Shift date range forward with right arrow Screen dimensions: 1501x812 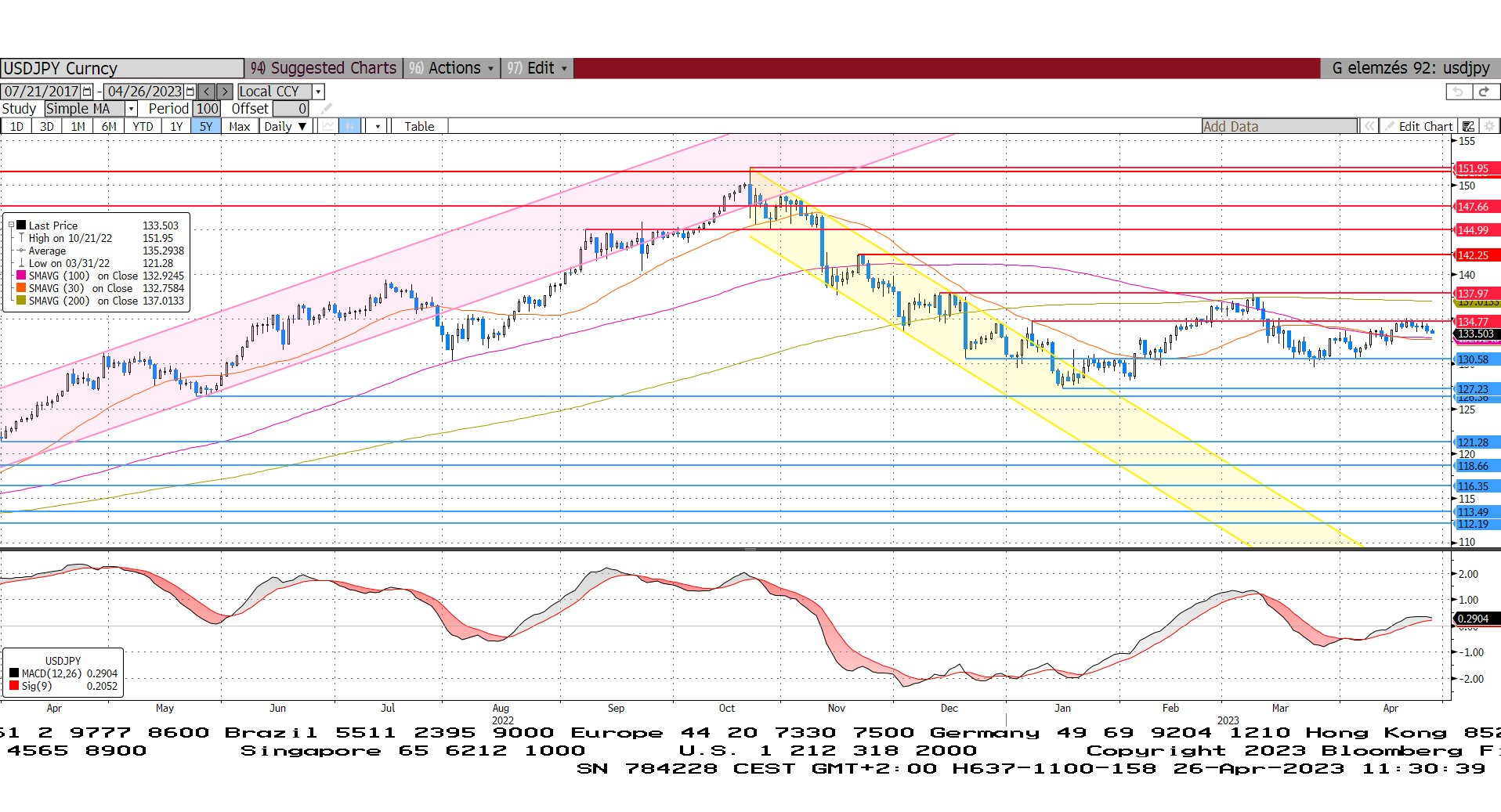[225, 92]
